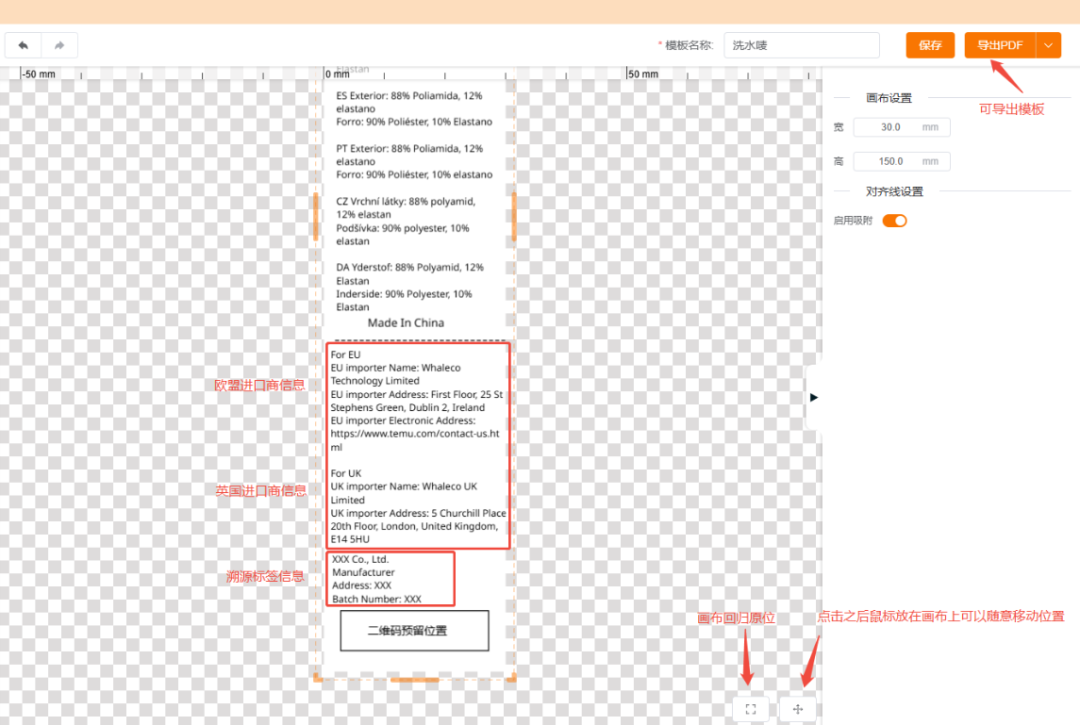This screenshot has height=725, width=1080.
Task: Reset canvas with the fit-to-screen icon
Action: pyautogui.click(x=751, y=709)
